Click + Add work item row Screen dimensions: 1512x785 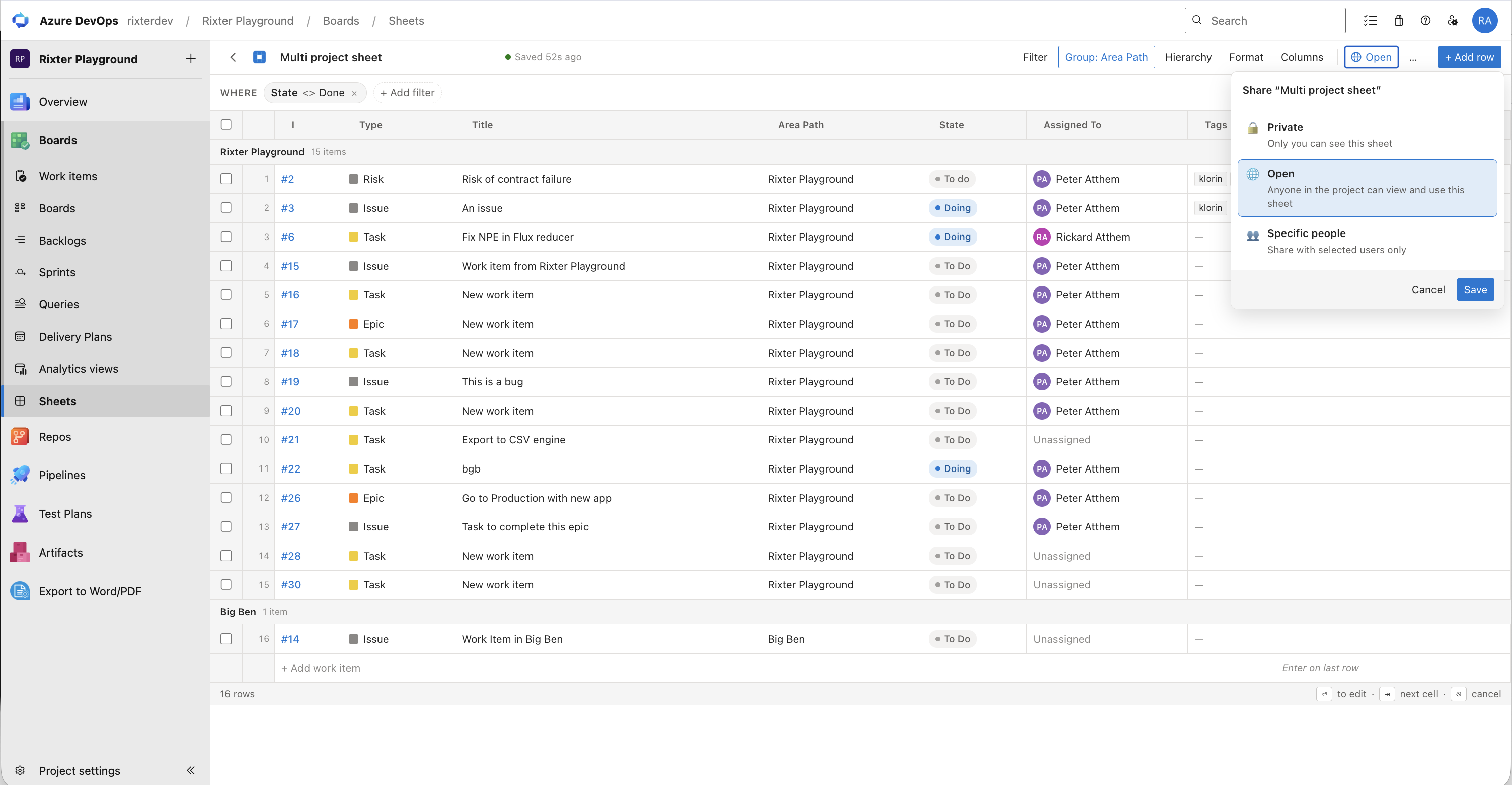pos(321,668)
